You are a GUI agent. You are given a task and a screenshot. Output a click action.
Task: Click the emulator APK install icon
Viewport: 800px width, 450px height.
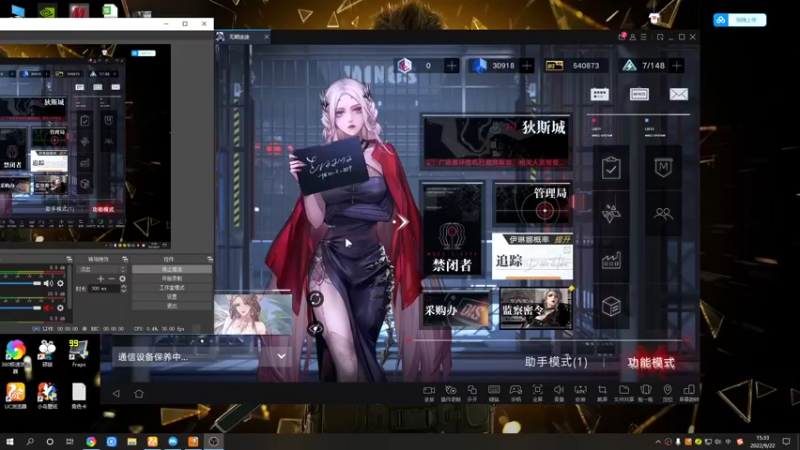(x=580, y=393)
